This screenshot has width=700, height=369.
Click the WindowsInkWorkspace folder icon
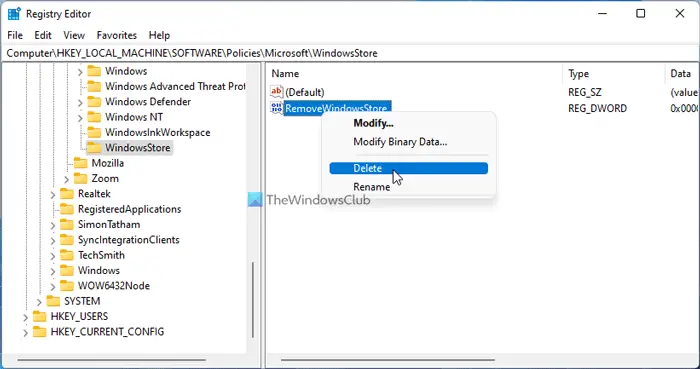(94, 133)
